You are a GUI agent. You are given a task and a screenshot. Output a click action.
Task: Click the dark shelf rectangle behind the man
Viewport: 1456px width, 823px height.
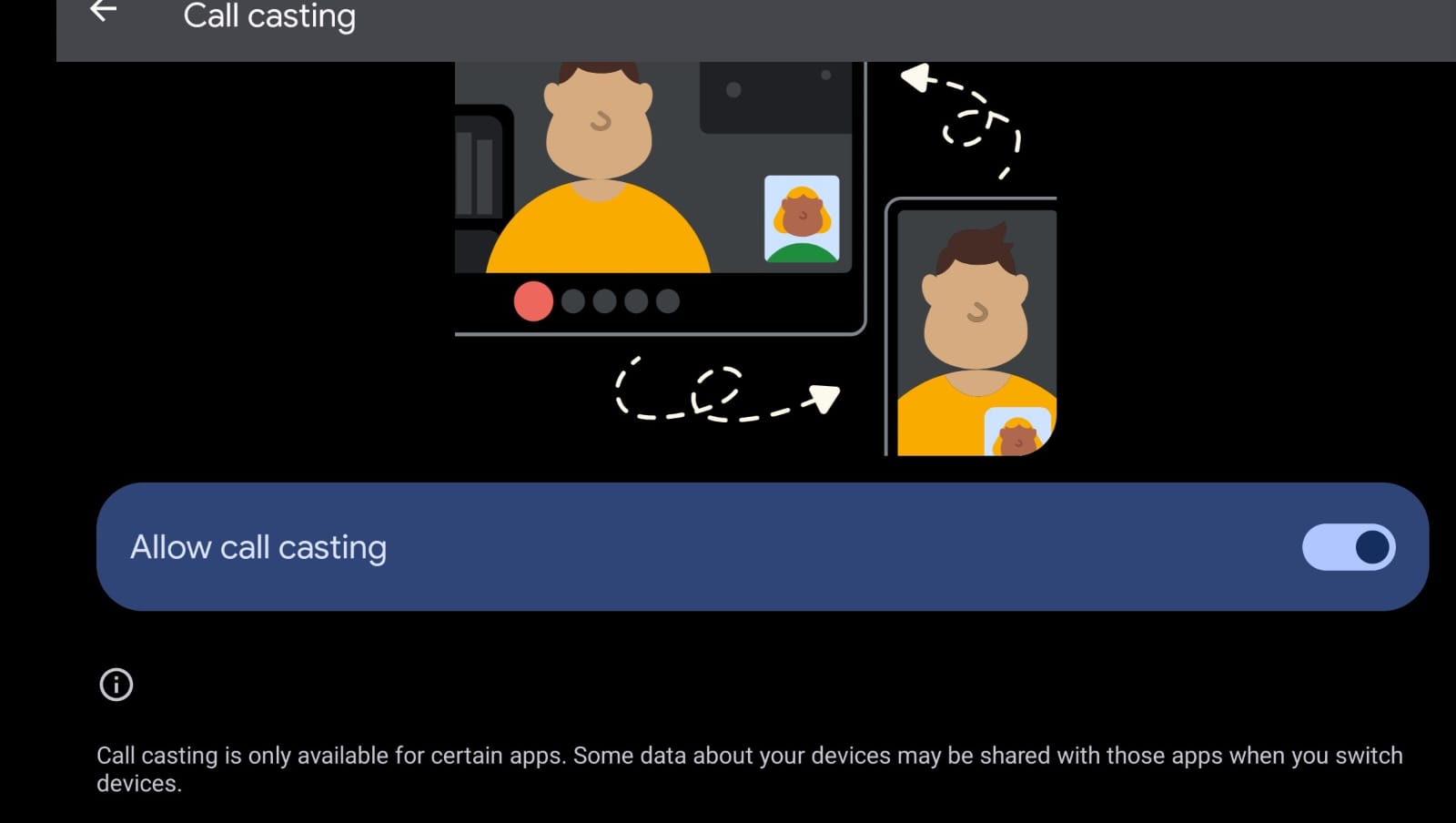click(x=775, y=97)
